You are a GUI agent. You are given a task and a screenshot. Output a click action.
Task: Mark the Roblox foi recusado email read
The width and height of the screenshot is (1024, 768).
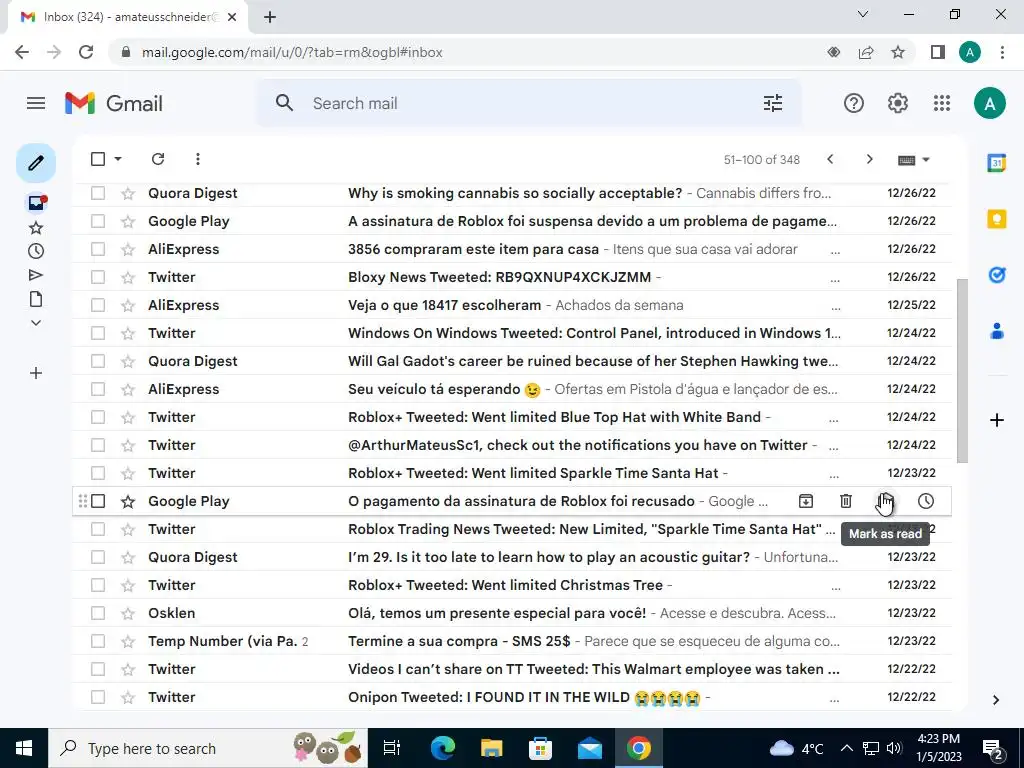tap(886, 501)
